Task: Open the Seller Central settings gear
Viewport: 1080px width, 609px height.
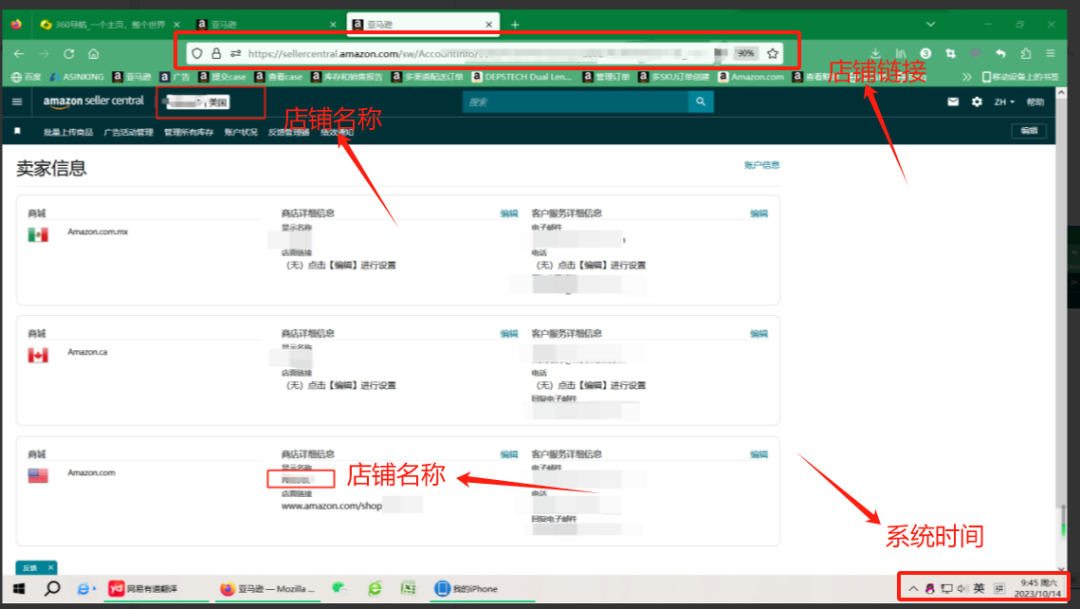Action: point(977,102)
